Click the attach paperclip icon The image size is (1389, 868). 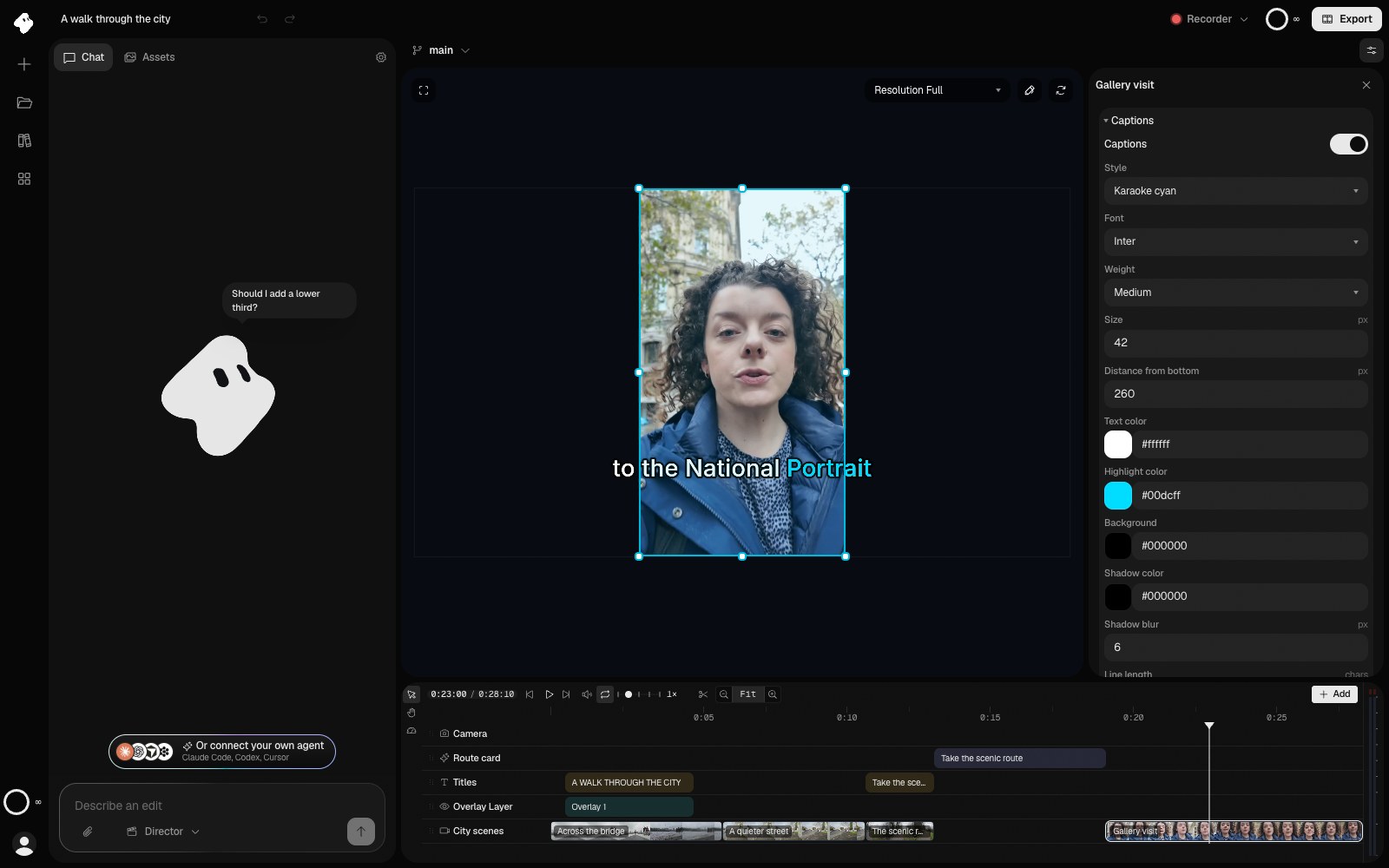click(x=88, y=832)
